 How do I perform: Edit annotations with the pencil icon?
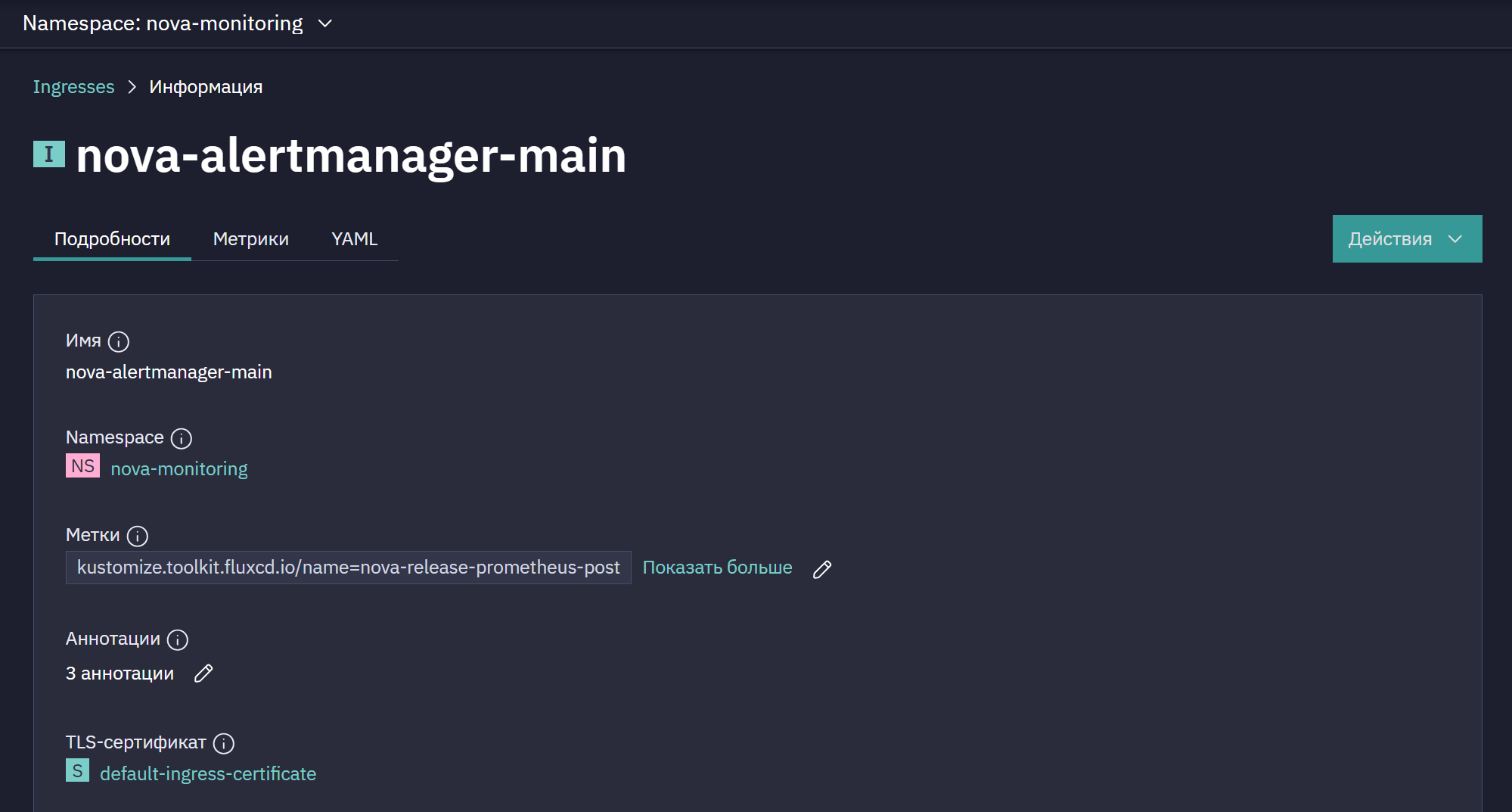click(x=203, y=674)
